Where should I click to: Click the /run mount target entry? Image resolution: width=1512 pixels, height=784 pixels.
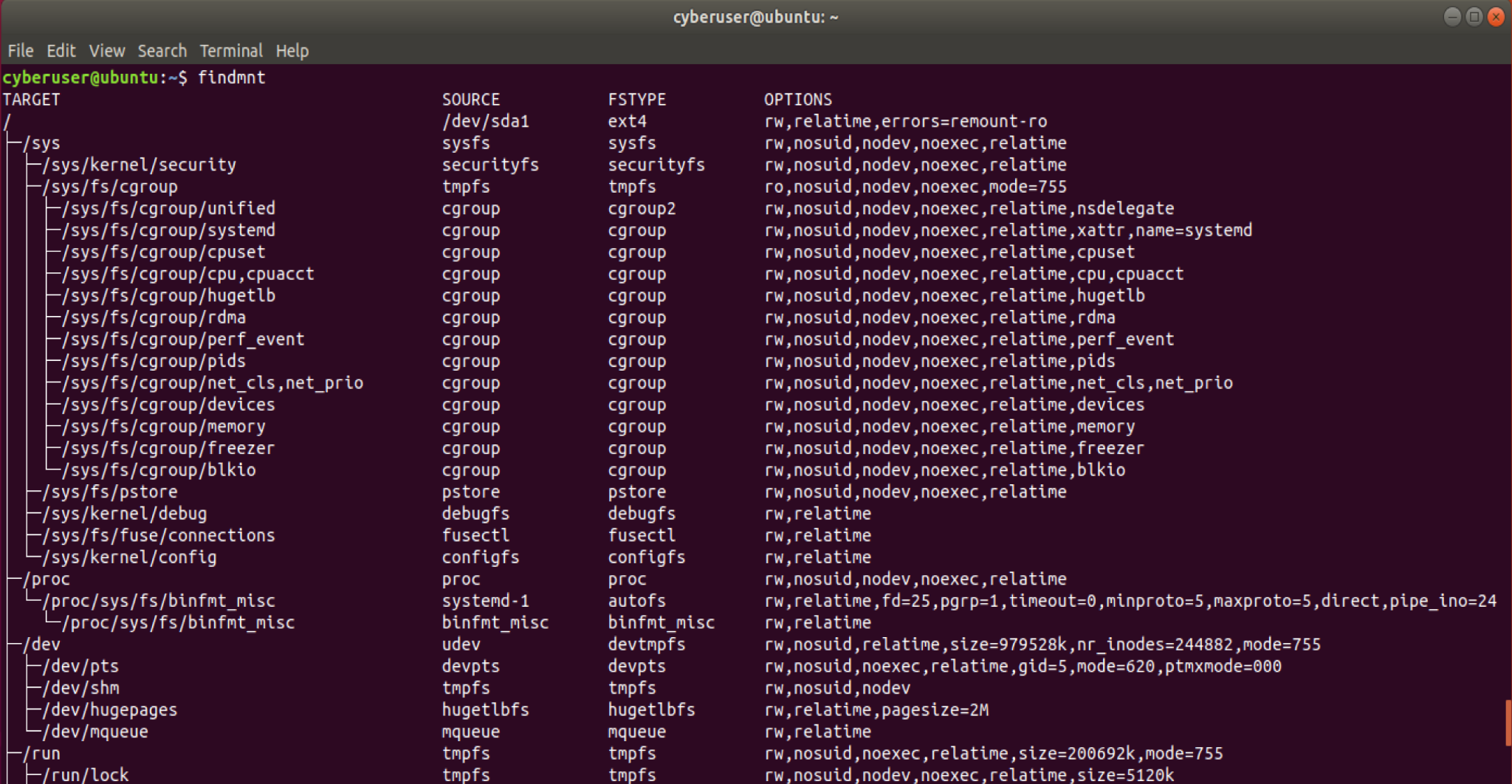pyautogui.click(x=42, y=754)
